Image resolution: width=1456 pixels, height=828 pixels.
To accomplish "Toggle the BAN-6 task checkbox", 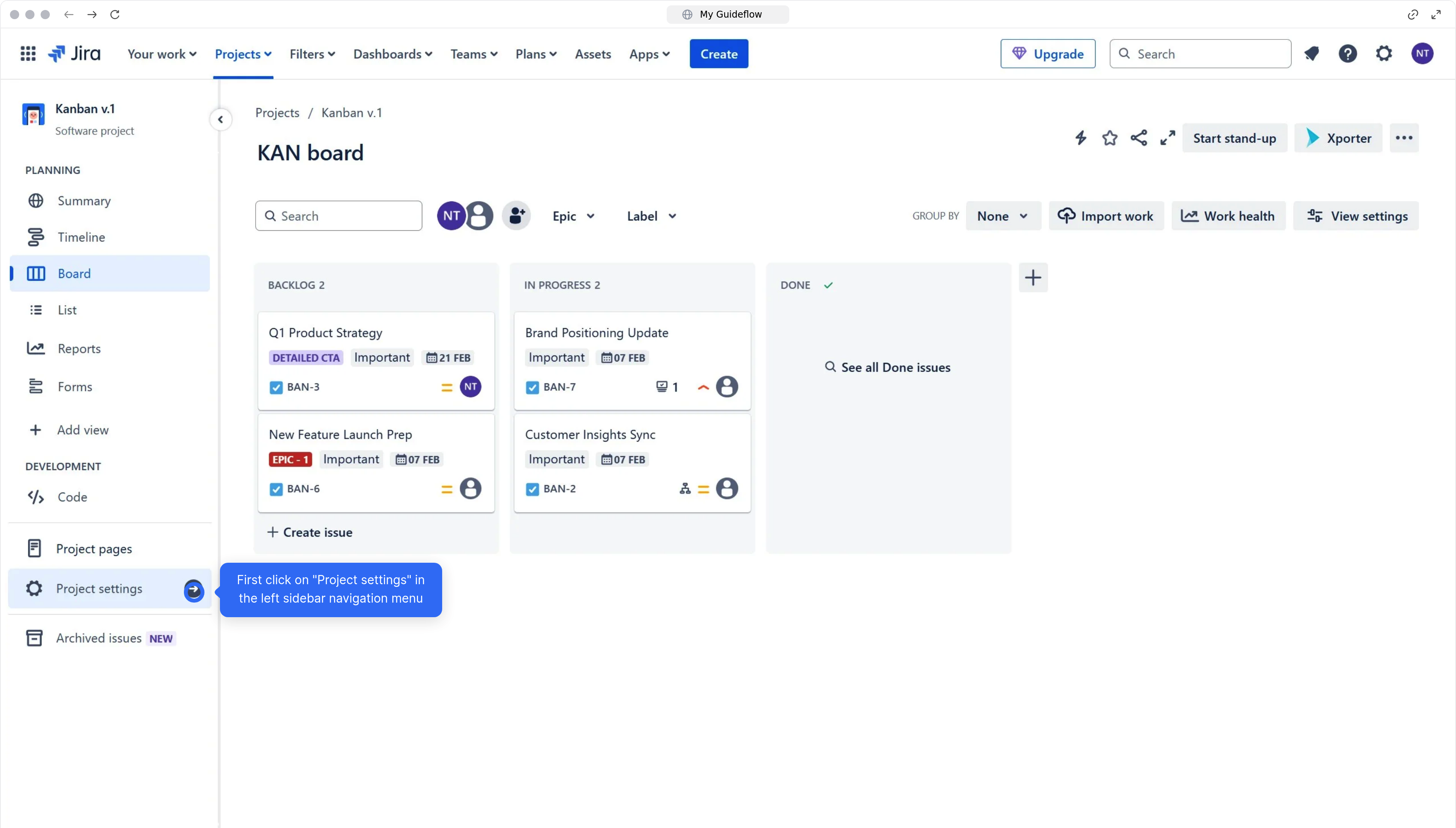I will (x=275, y=488).
